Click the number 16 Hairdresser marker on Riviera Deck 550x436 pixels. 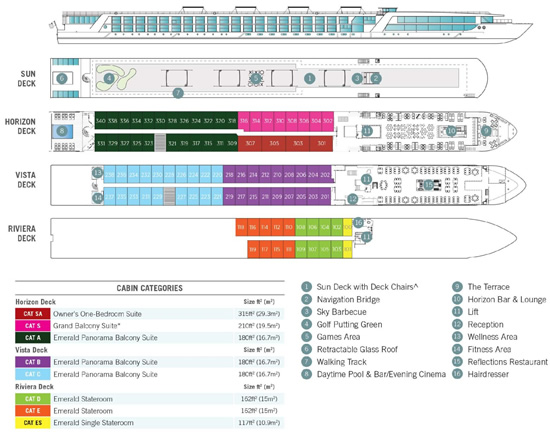(358, 222)
